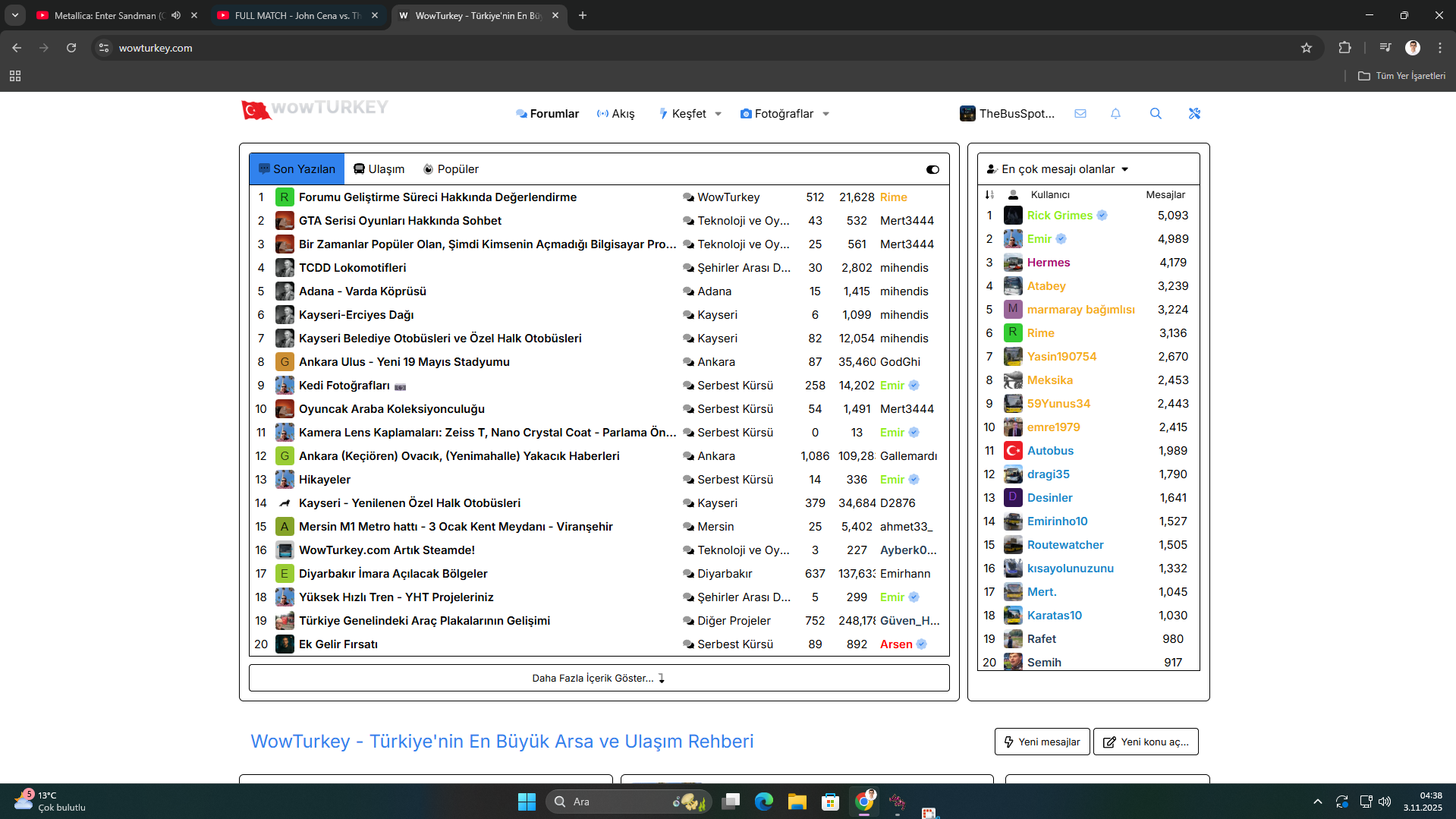The image size is (1456, 819).
Task: Click the sort icon in user ranking header
Action: point(989,195)
